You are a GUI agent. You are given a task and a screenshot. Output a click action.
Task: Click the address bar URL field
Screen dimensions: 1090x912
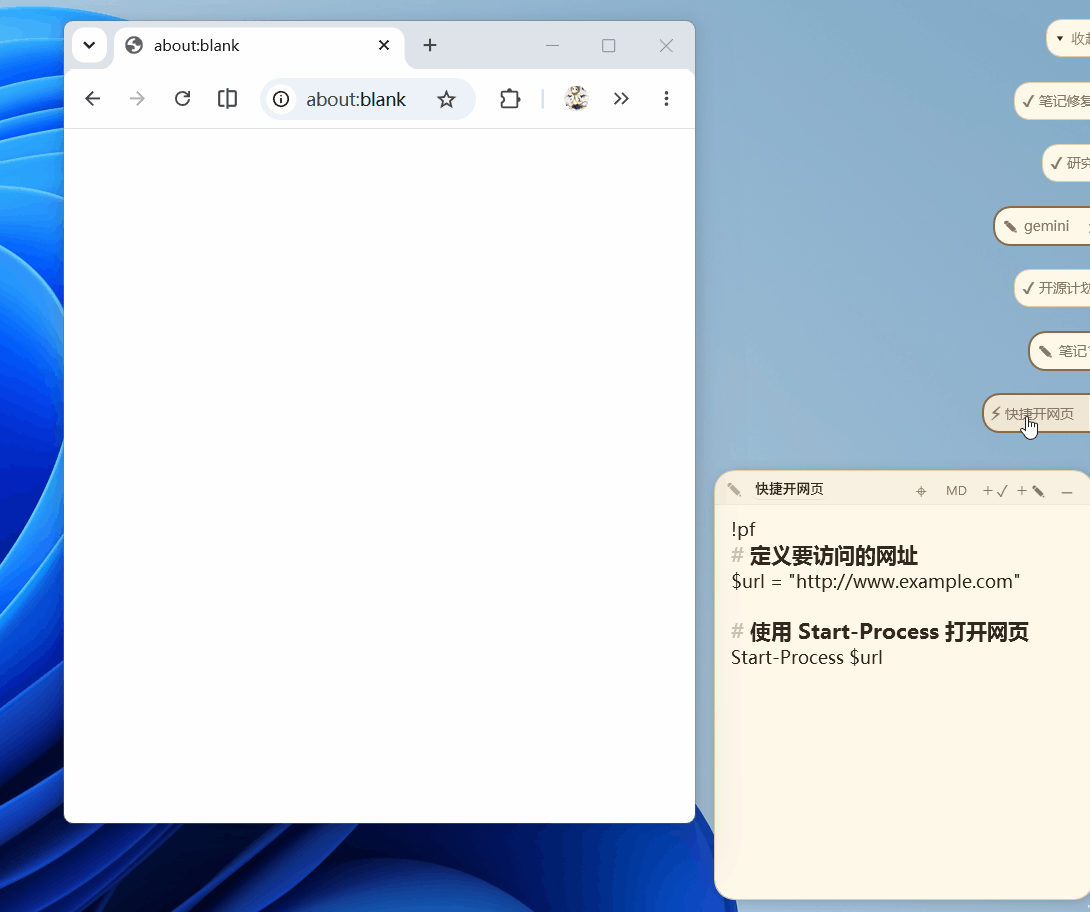click(x=356, y=99)
